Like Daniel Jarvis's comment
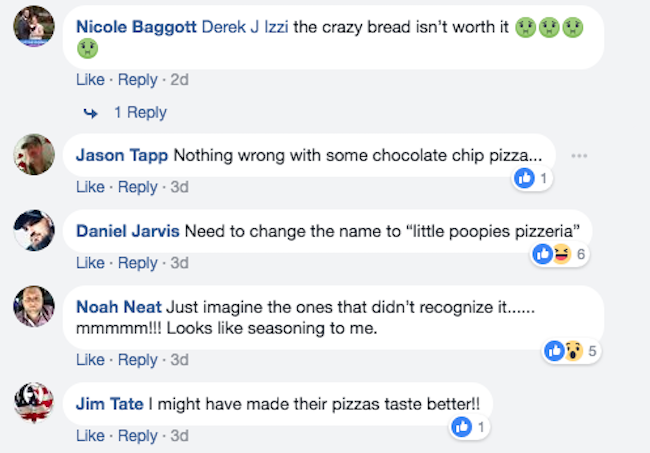650x453 pixels. click(x=90, y=263)
